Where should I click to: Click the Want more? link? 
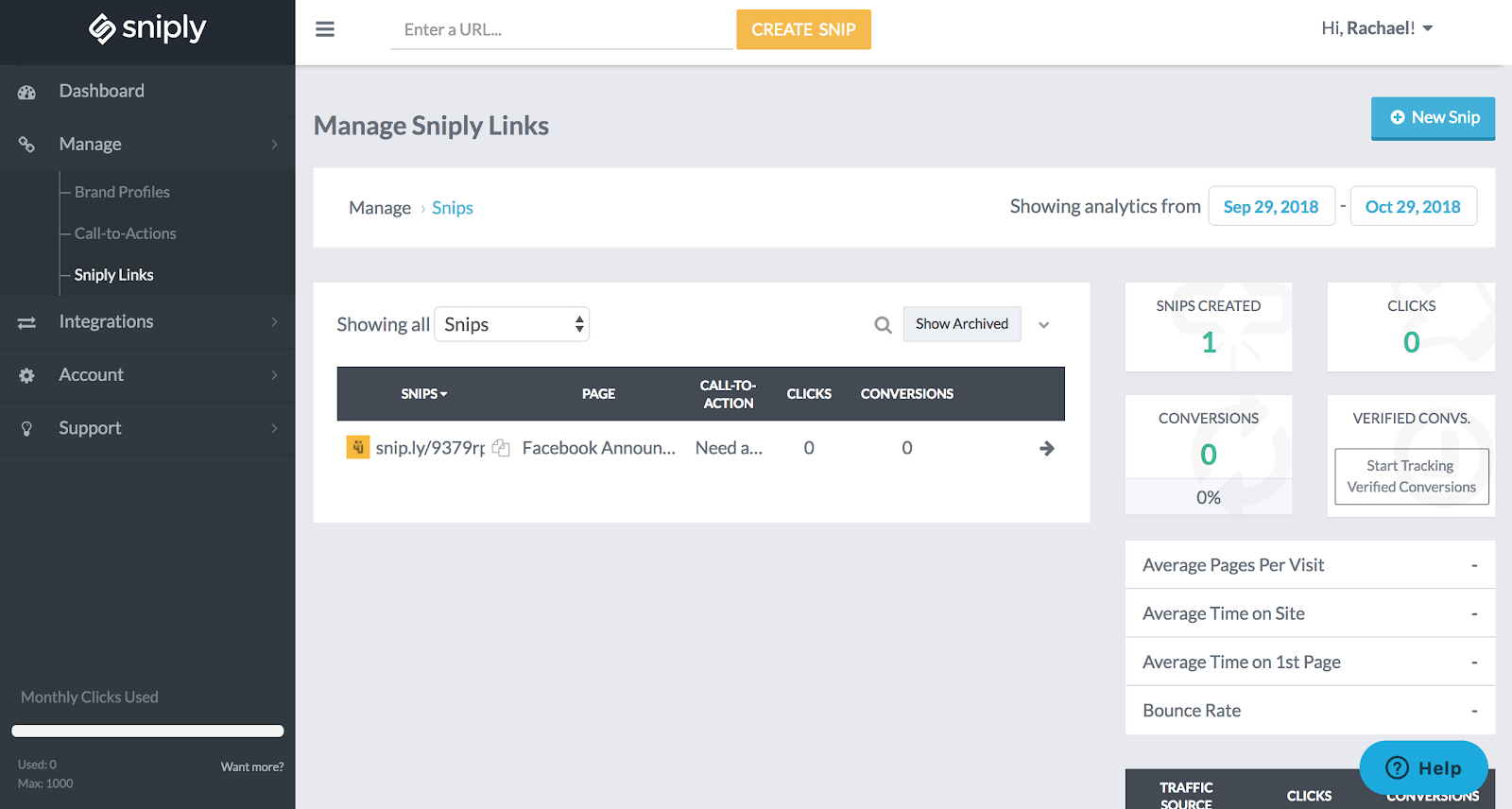[252, 766]
